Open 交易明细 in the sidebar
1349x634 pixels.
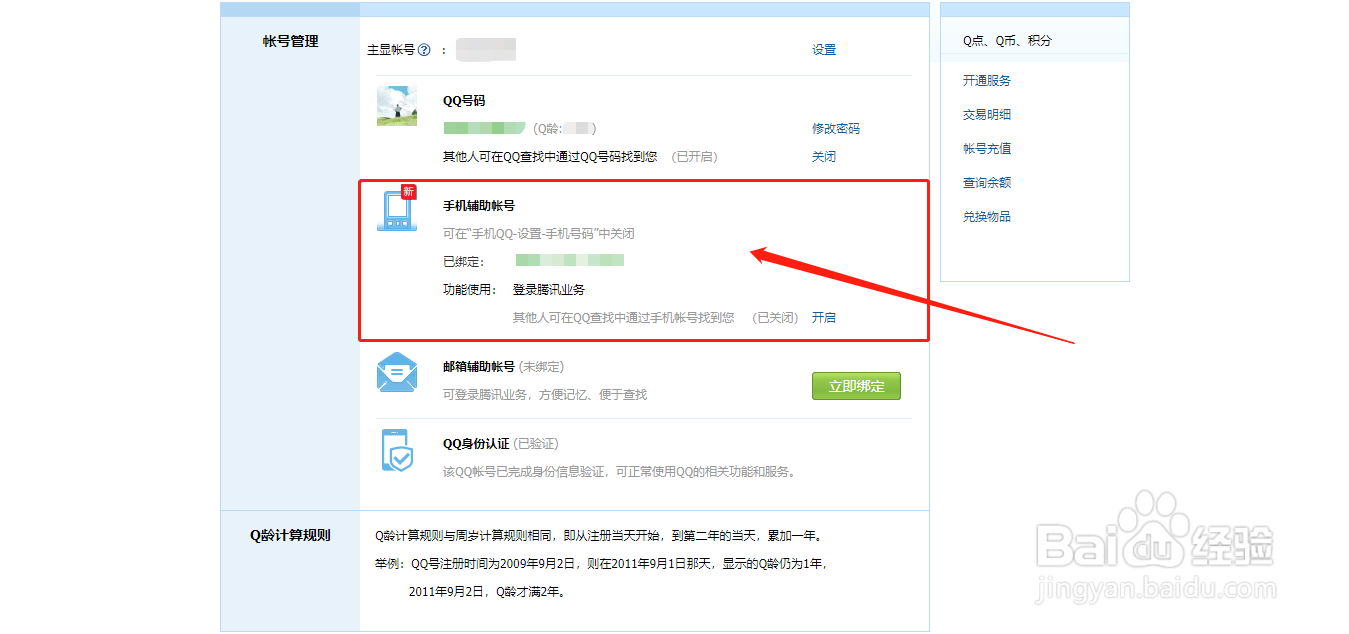(987, 115)
